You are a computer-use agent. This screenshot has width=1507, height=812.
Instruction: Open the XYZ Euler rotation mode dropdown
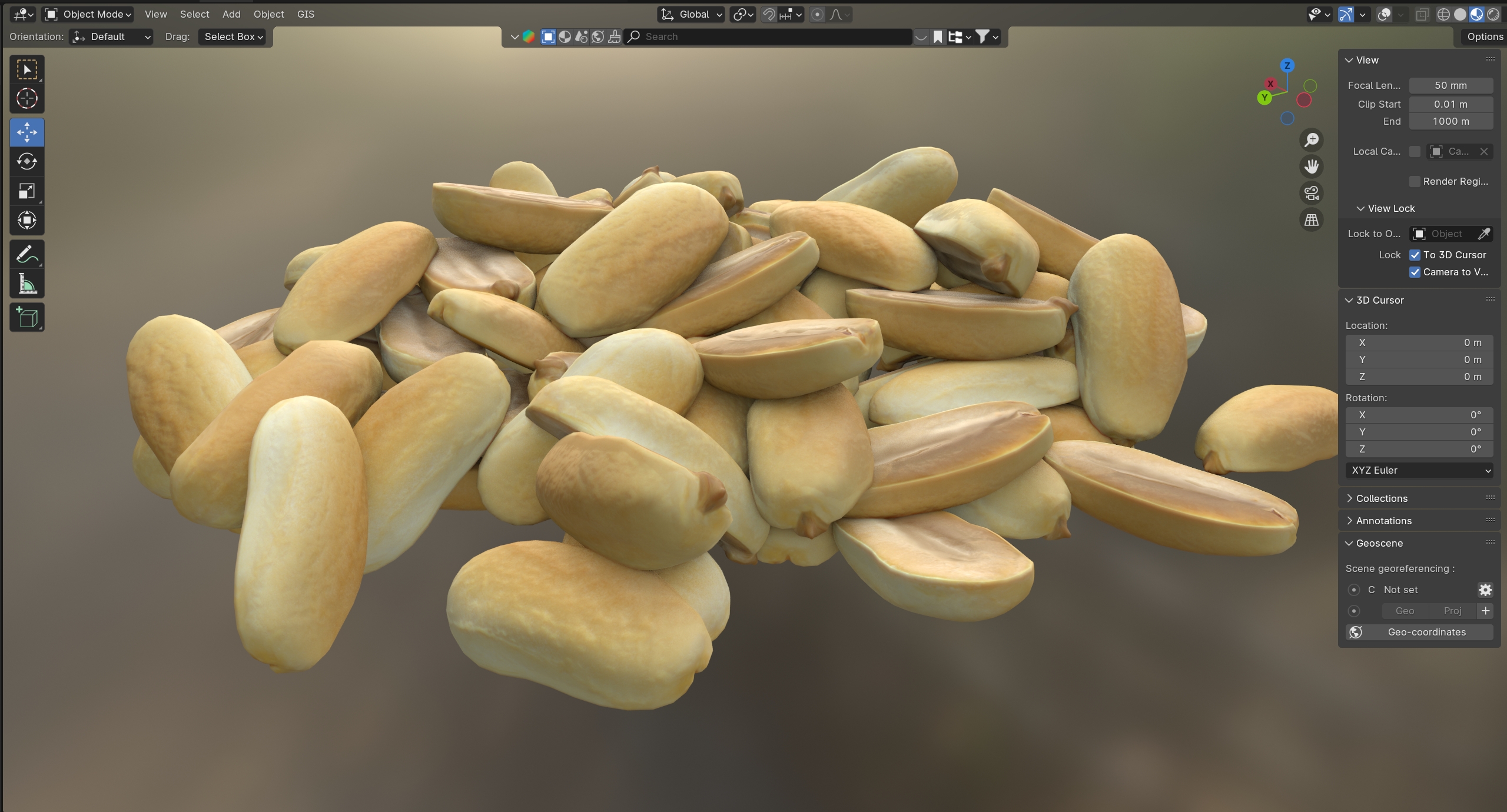point(1419,470)
